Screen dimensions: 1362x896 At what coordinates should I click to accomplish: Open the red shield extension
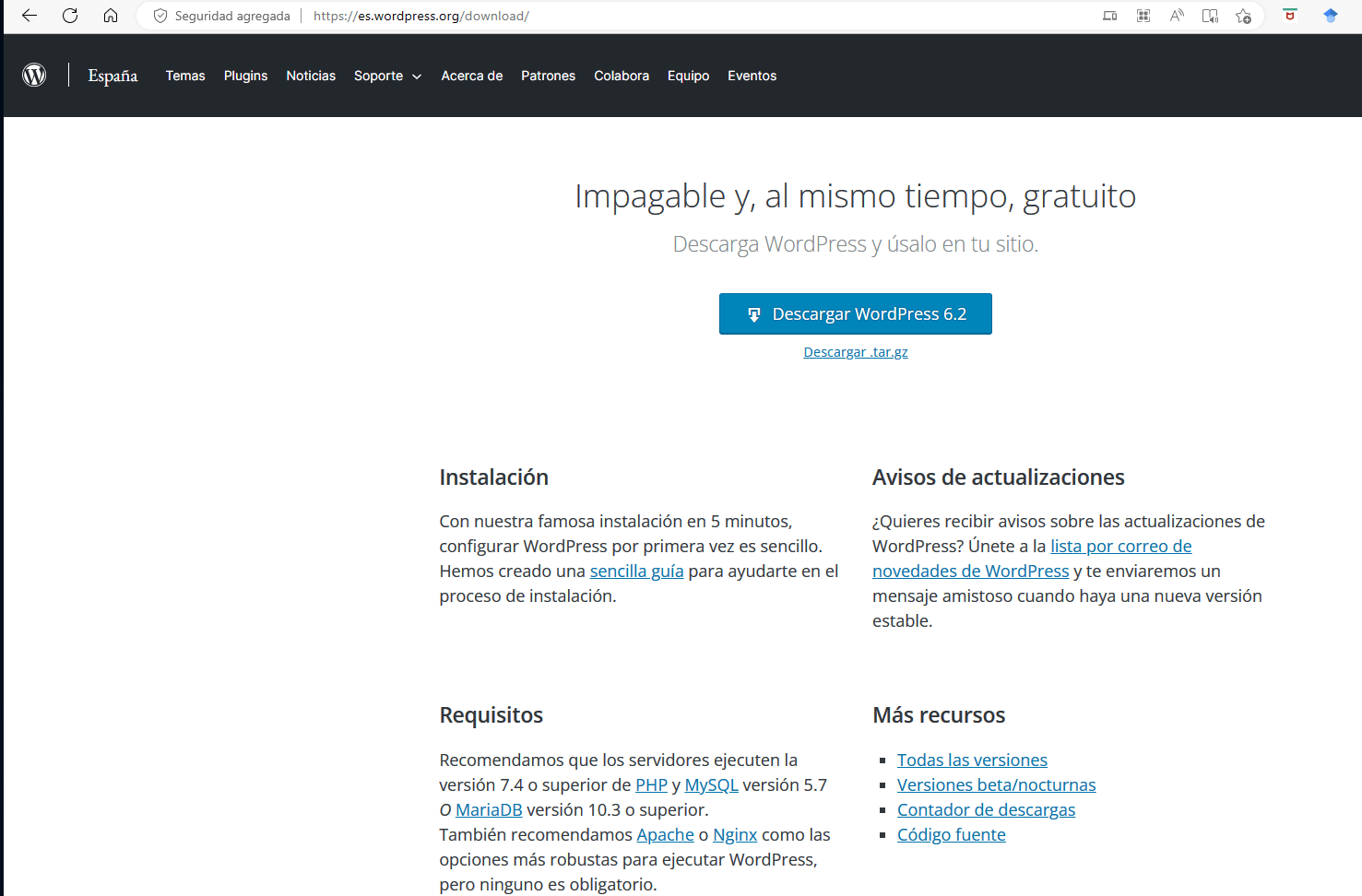pos(1289,16)
